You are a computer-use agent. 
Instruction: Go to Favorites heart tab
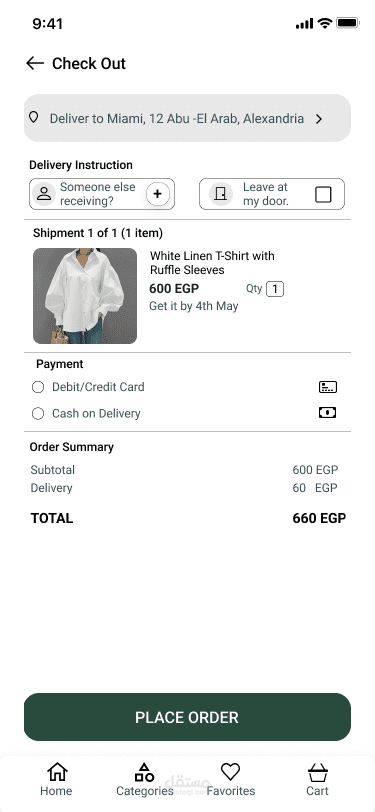tap(230, 779)
